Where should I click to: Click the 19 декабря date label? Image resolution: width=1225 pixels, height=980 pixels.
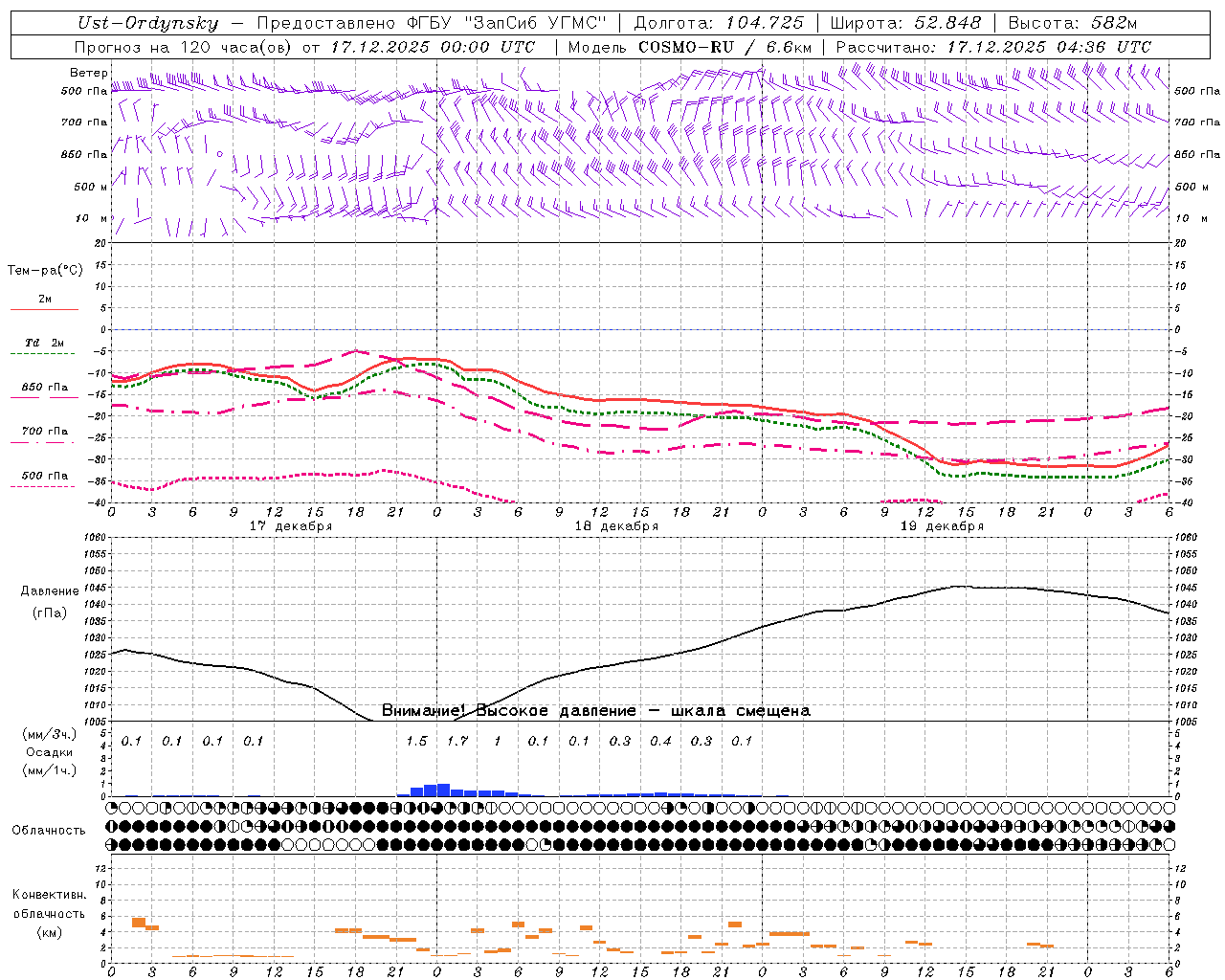pos(942,526)
